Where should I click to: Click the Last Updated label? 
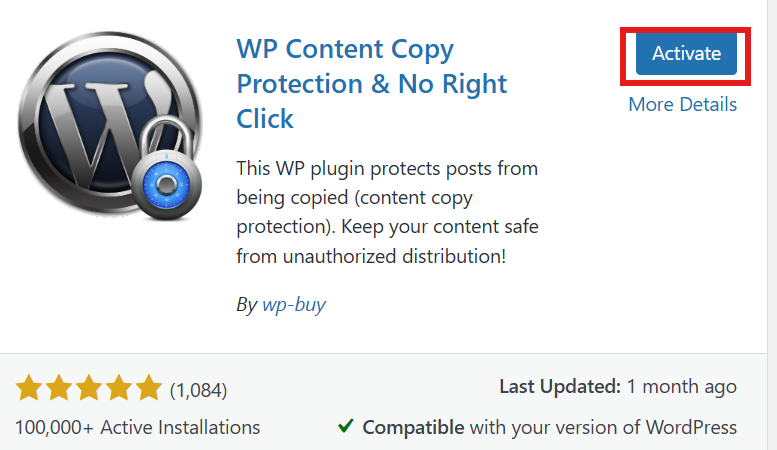pyautogui.click(x=560, y=387)
